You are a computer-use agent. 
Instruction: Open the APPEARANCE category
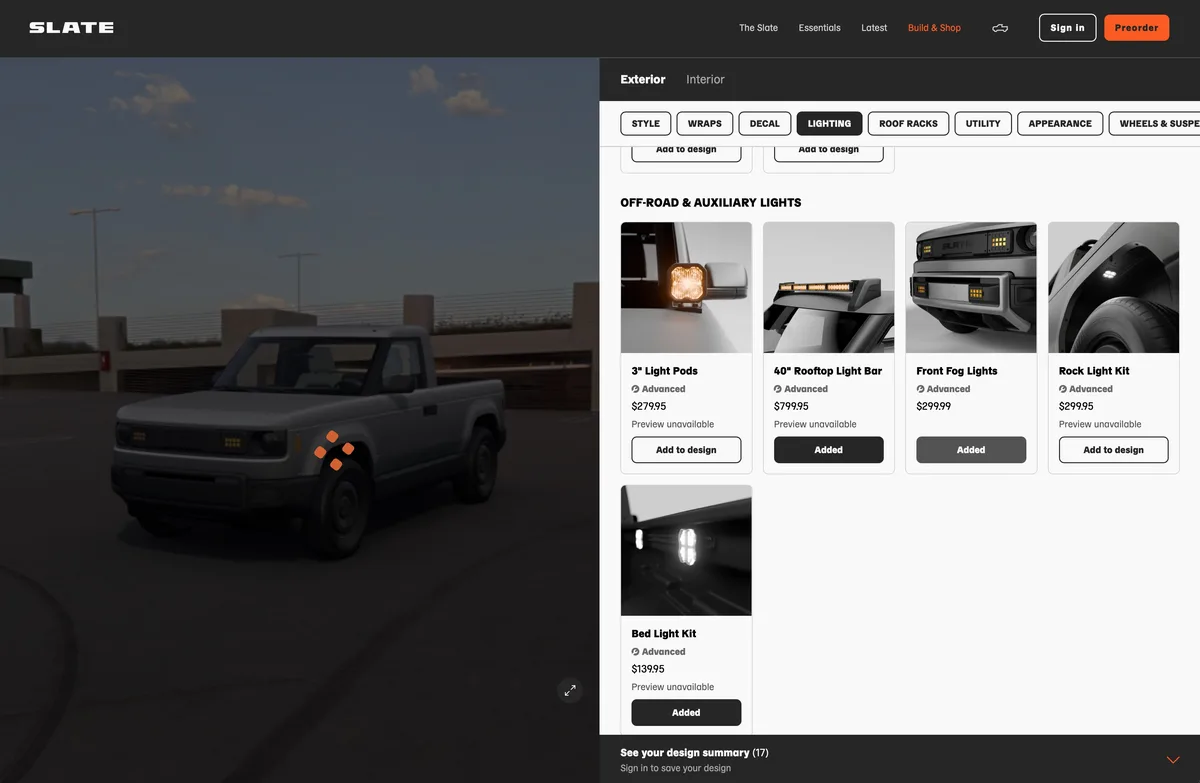(x=1060, y=123)
